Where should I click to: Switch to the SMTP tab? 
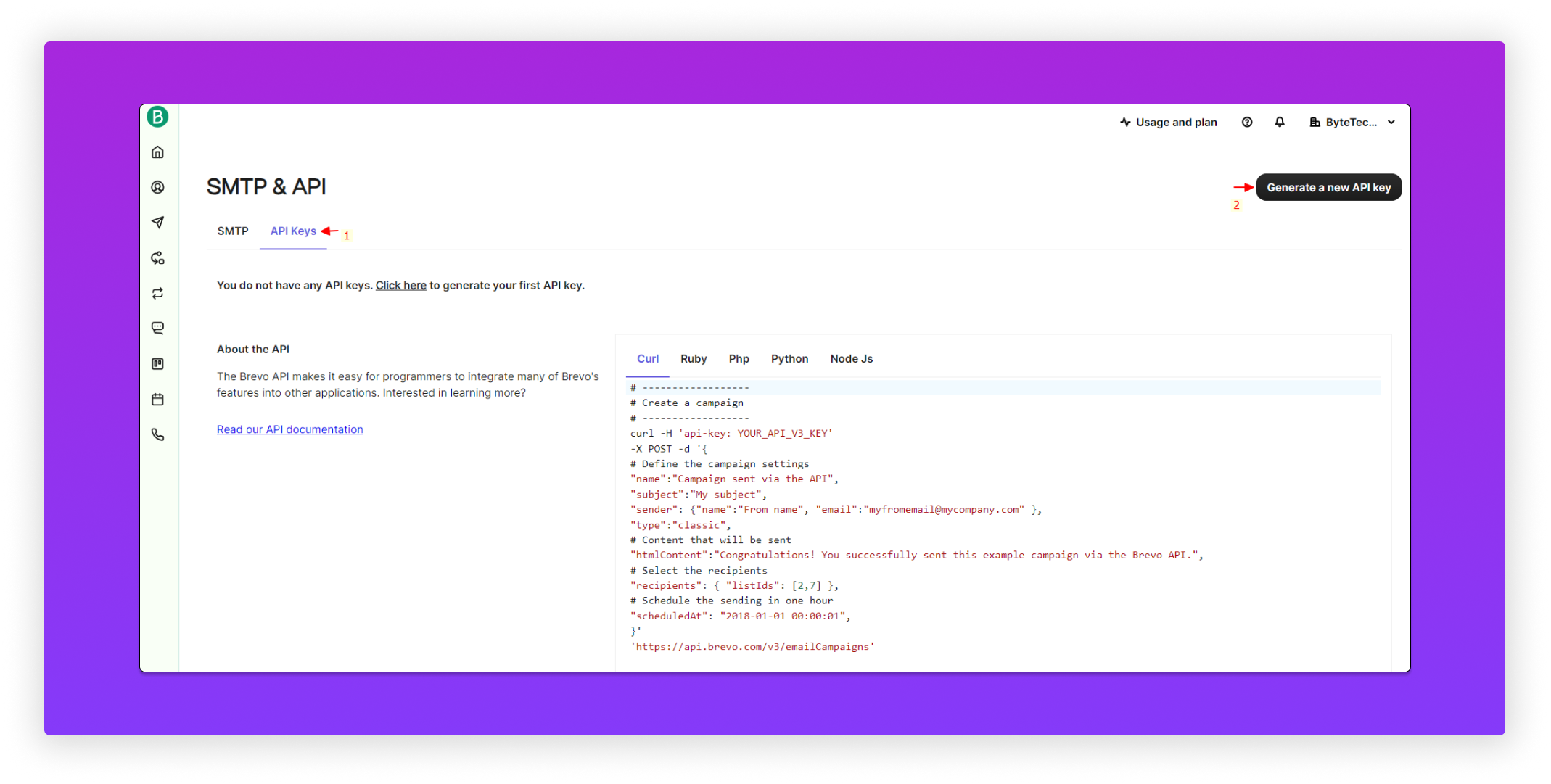pos(232,231)
